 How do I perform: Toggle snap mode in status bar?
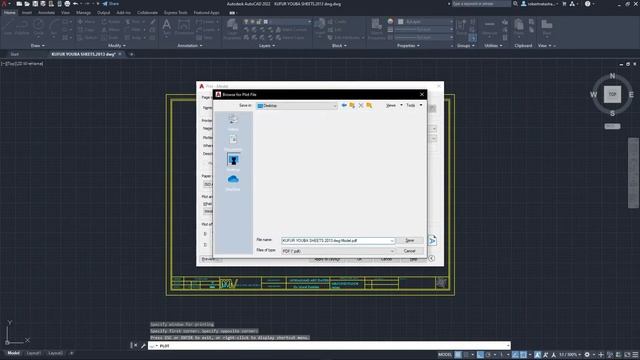coord(466,355)
